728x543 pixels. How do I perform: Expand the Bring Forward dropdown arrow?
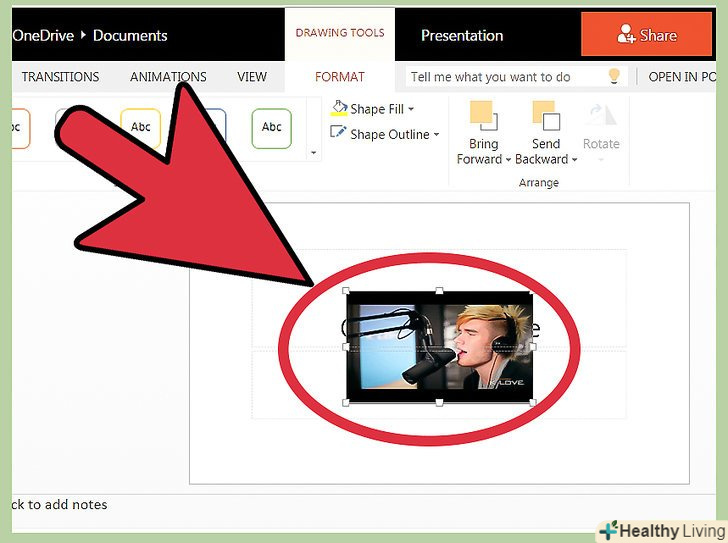click(x=508, y=160)
